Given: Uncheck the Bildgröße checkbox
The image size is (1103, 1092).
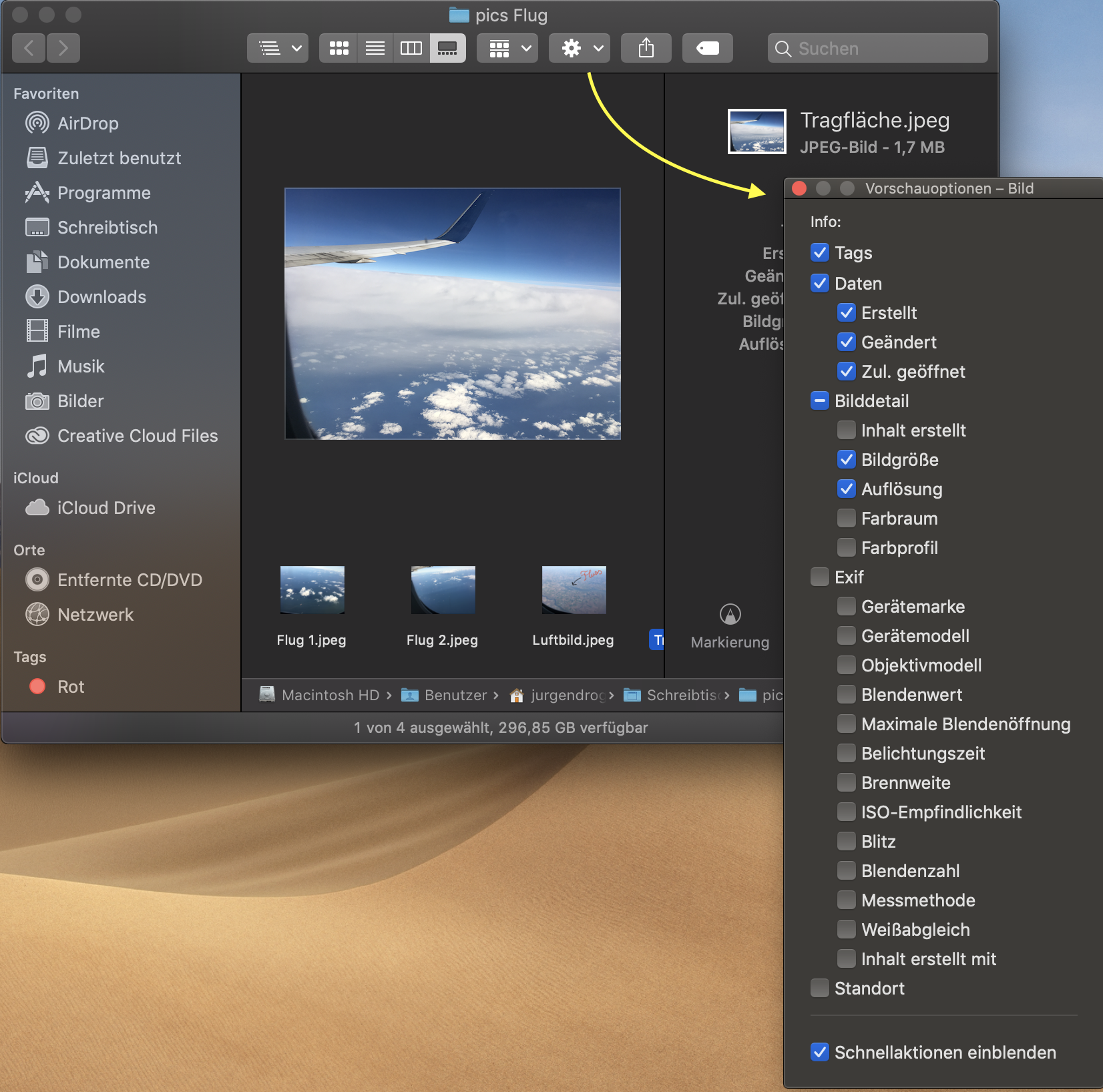Looking at the screenshot, I should click(x=847, y=459).
